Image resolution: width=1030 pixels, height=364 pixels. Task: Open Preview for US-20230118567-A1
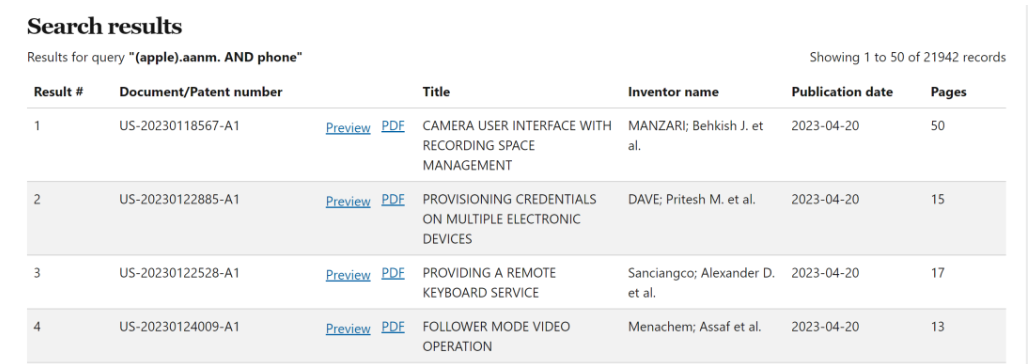(x=347, y=127)
